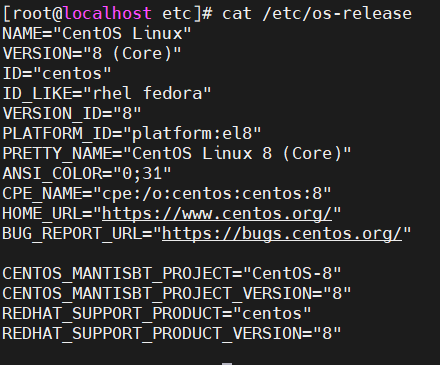Click the VERSION="8 (Core)" line
The height and width of the screenshot is (365, 440).
(92, 54)
